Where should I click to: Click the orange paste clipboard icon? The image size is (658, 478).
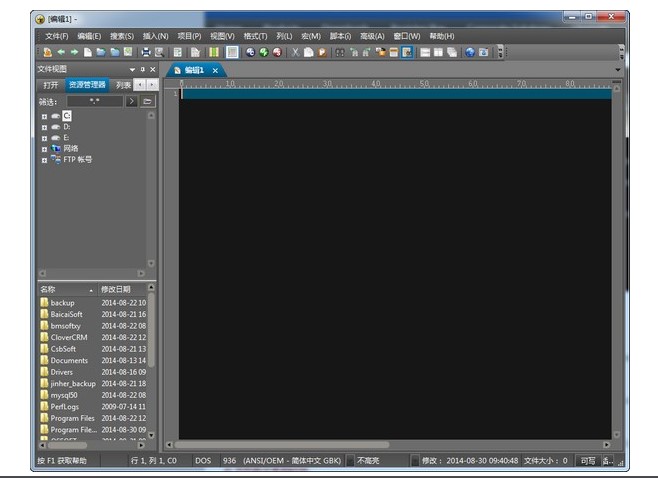(x=322, y=52)
